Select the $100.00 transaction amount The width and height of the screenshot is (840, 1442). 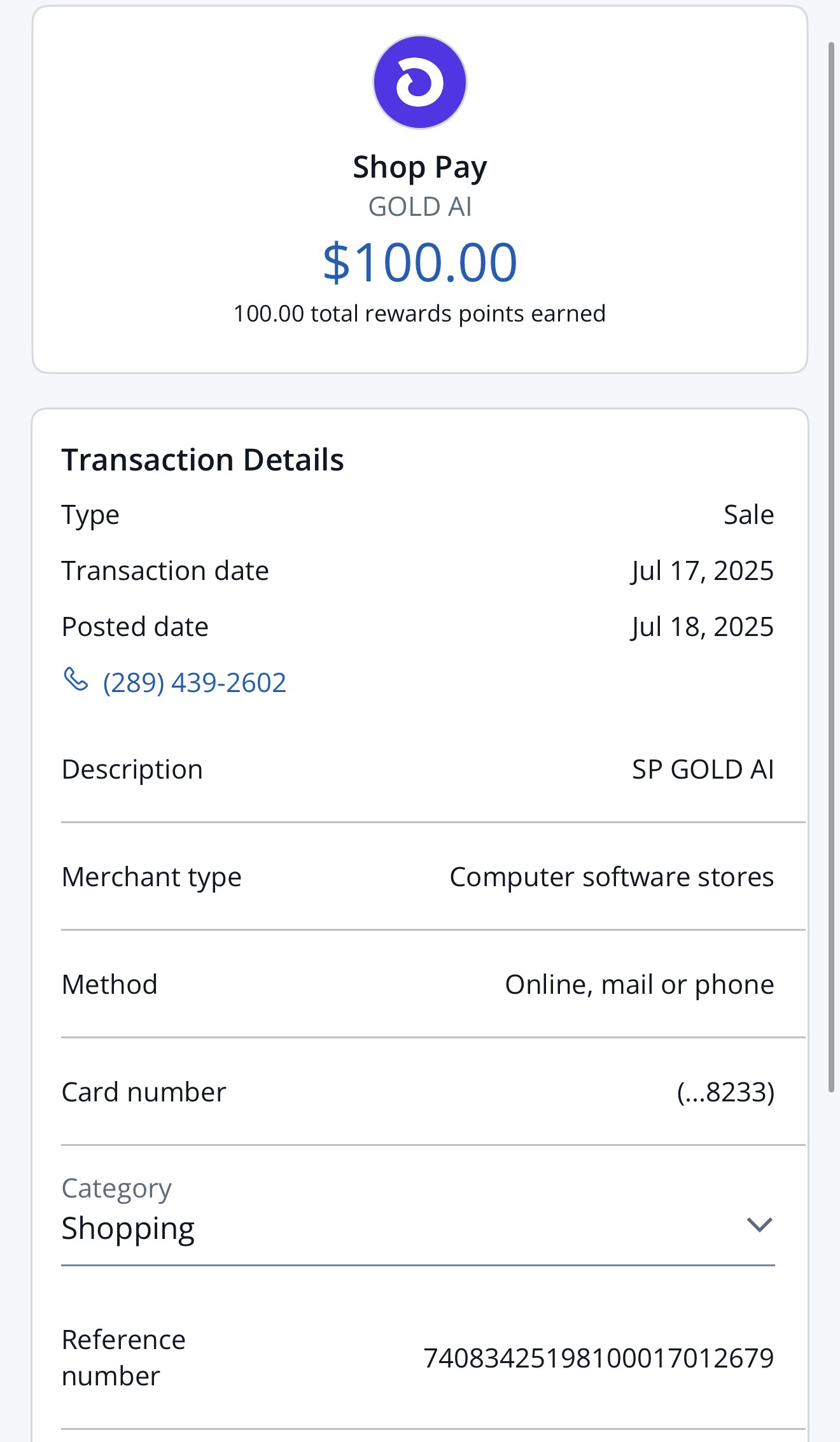[419, 262]
